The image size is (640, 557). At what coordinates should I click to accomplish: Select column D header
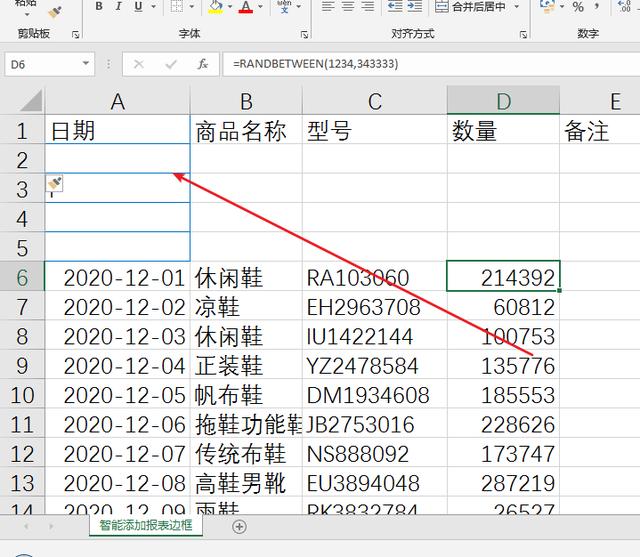click(x=503, y=101)
